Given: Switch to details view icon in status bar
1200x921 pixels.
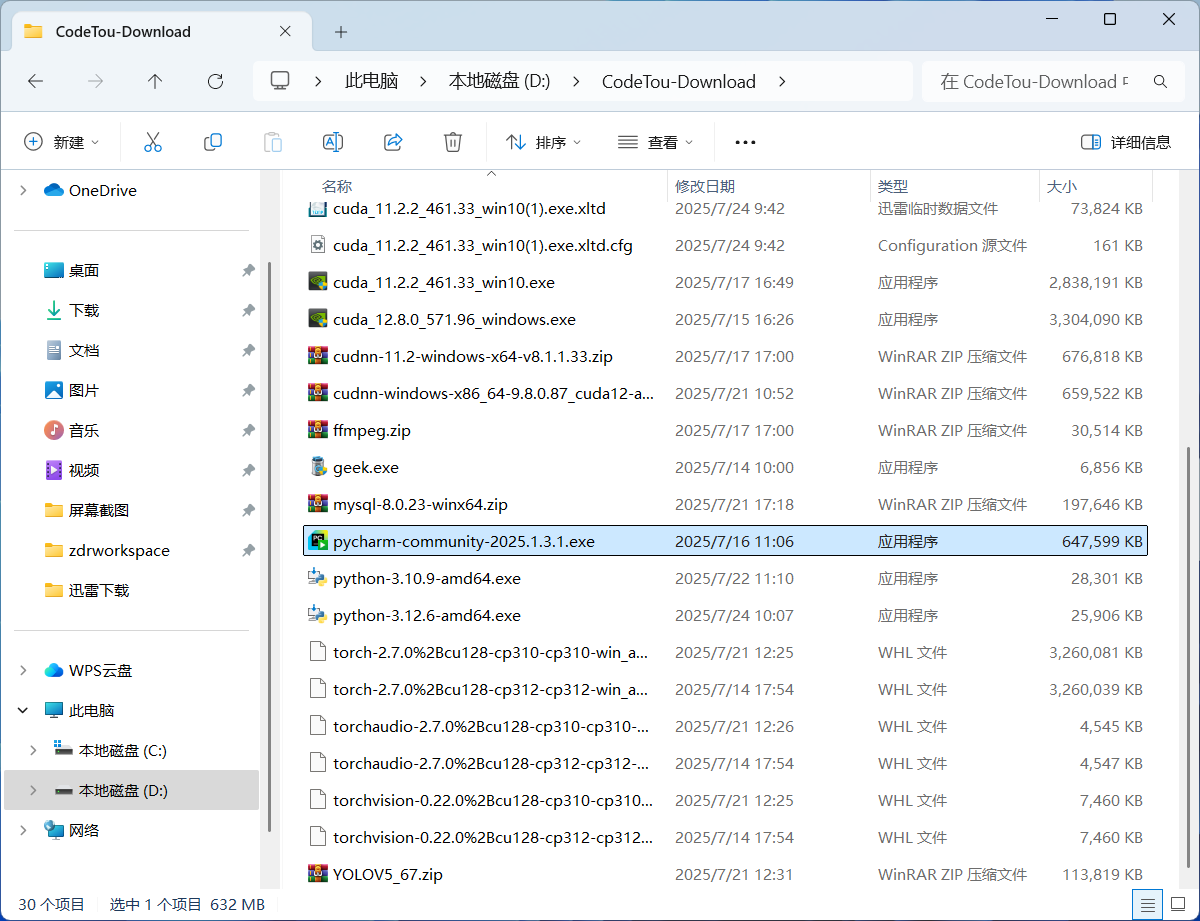Looking at the screenshot, I should click(1147, 904).
